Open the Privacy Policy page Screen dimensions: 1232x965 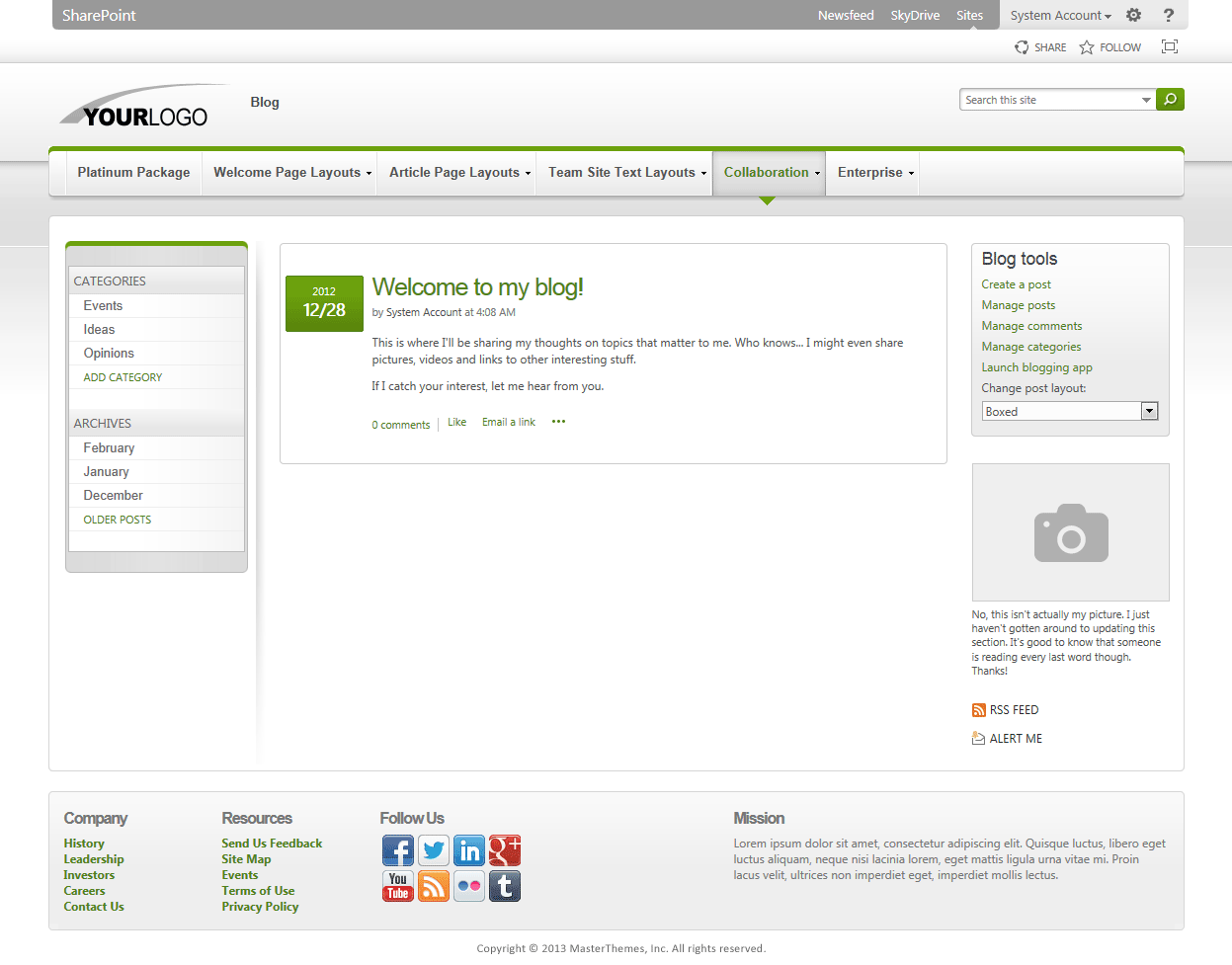point(260,907)
